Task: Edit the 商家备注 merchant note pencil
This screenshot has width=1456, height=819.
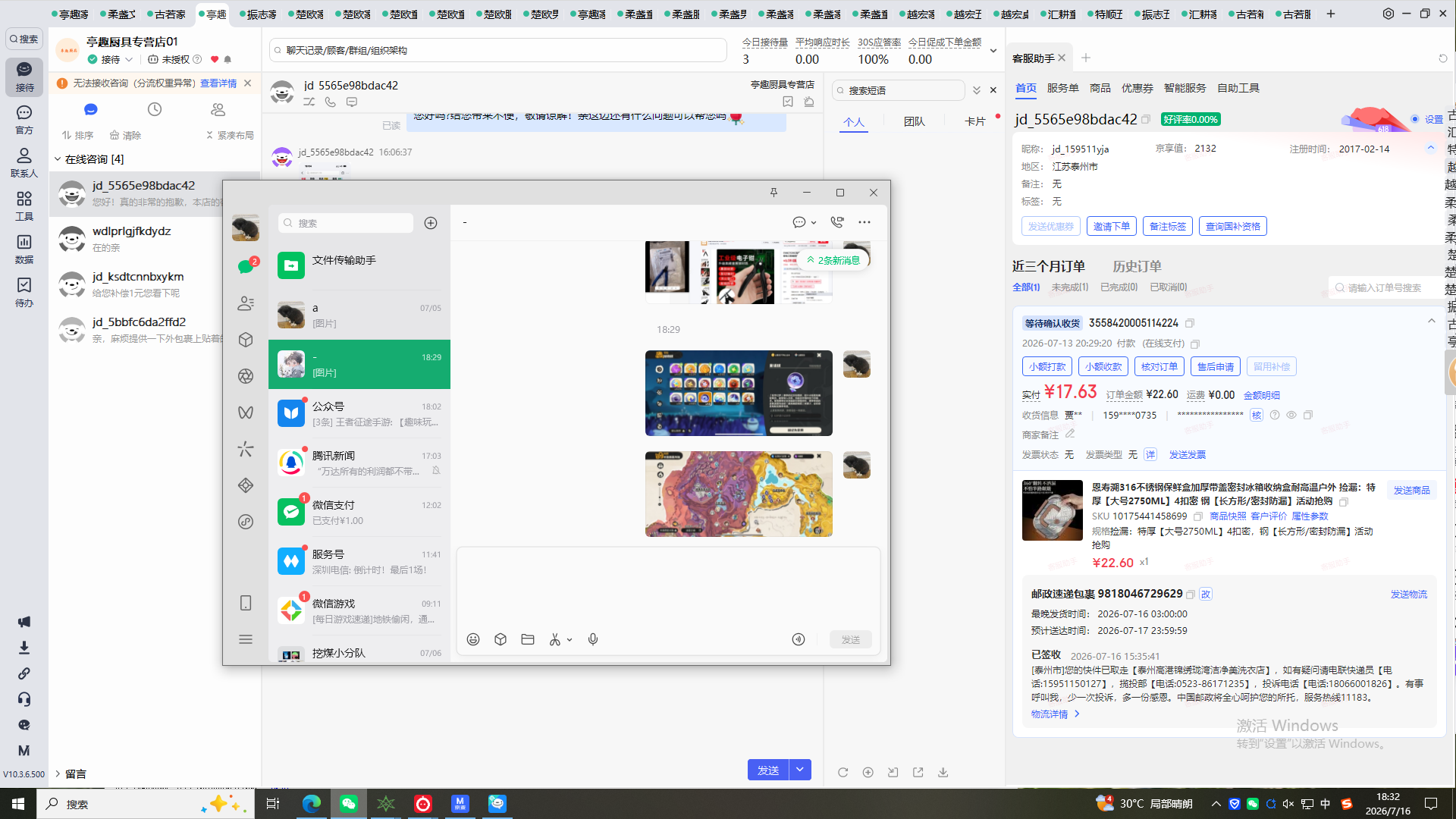Action: pos(1070,434)
